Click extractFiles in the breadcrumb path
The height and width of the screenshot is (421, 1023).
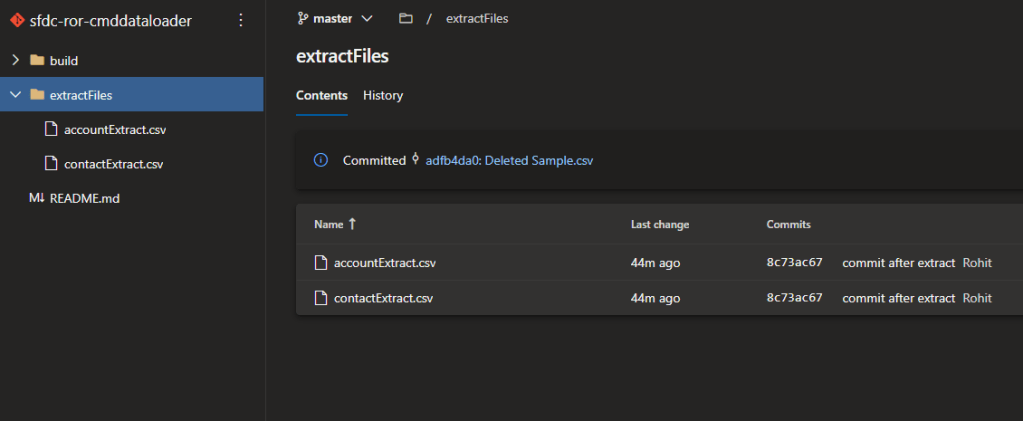click(477, 18)
